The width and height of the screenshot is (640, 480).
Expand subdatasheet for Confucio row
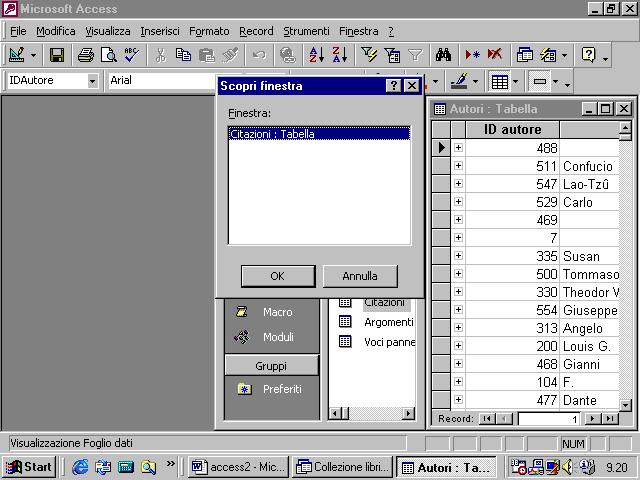pos(458,165)
